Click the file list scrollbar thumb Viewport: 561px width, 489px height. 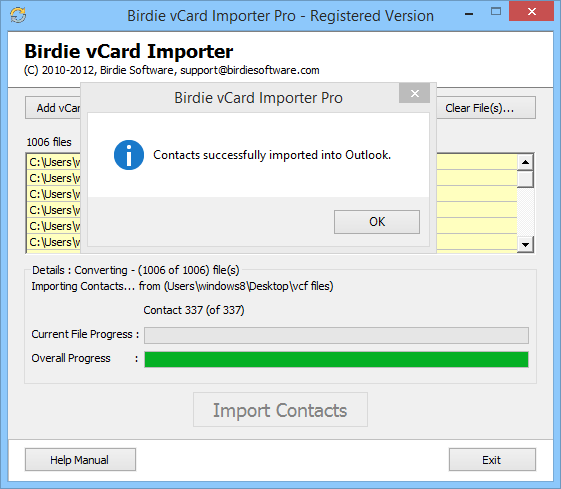525,179
